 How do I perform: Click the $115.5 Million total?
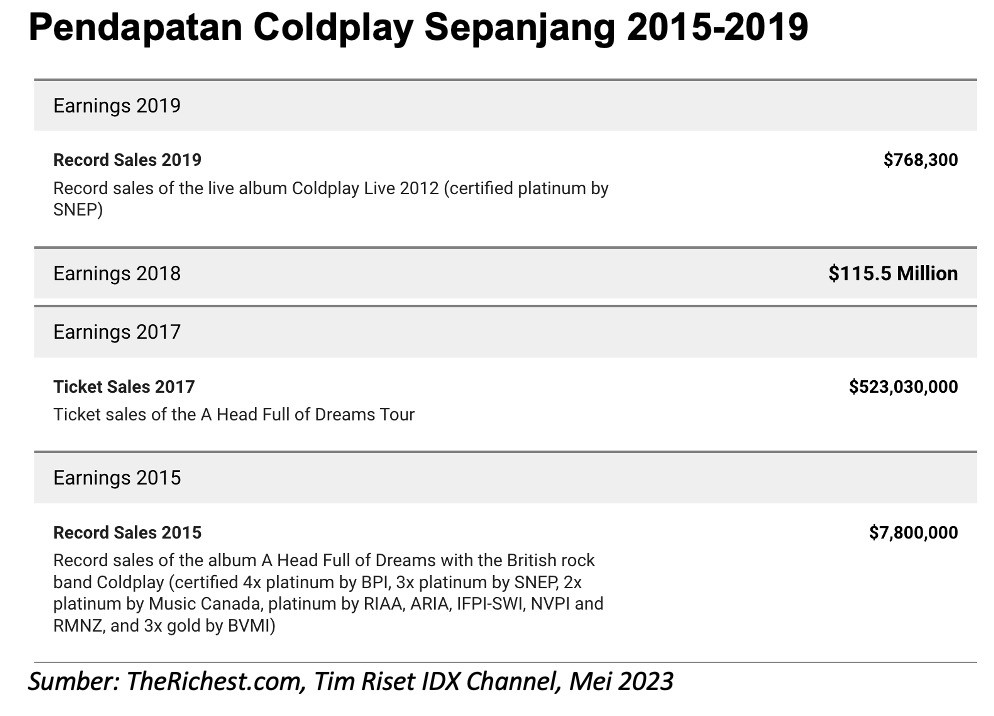click(x=893, y=273)
